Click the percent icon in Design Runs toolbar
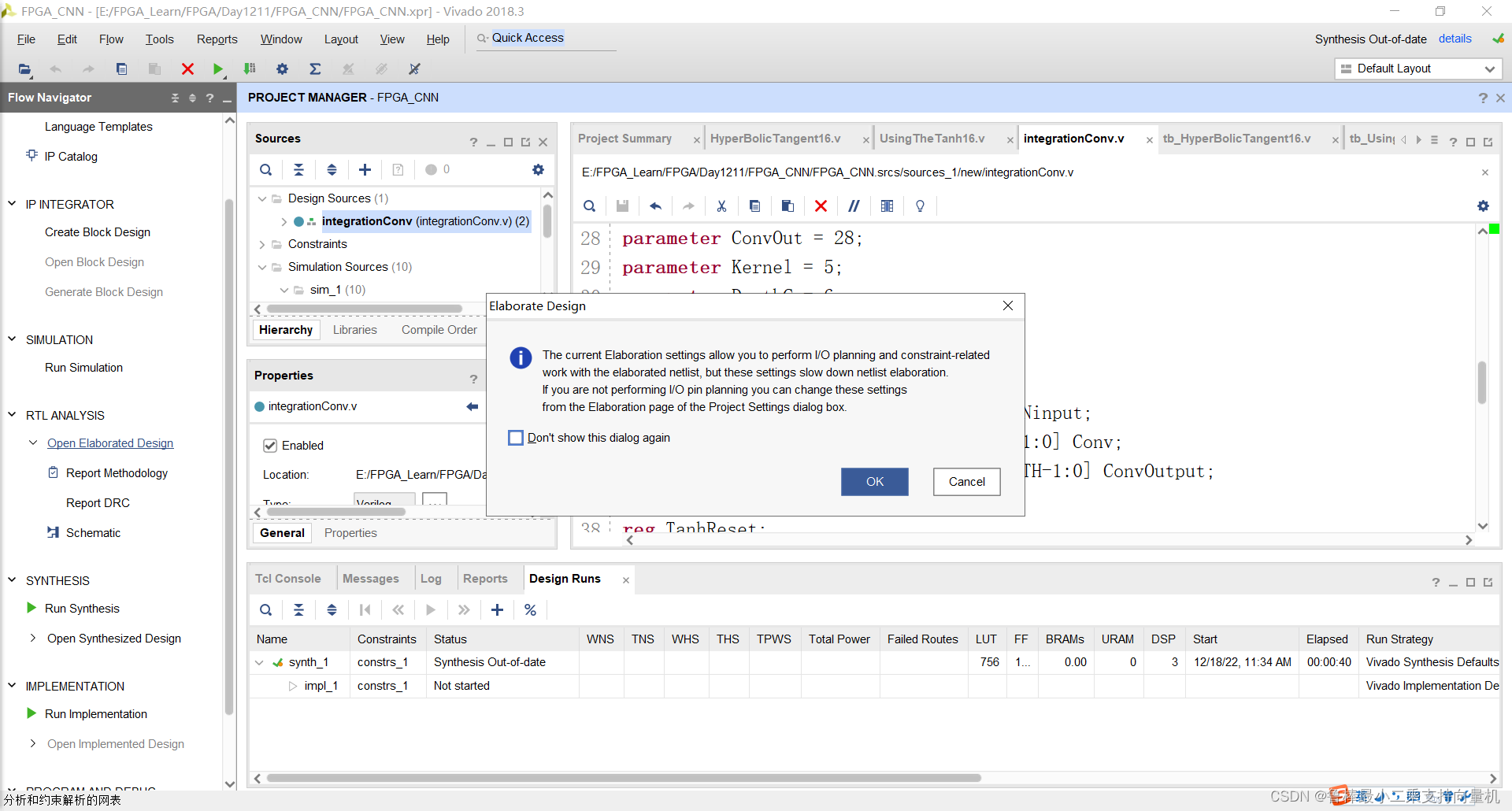Image resolution: width=1512 pixels, height=811 pixels. pyautogui.click(x=530, y=610)
